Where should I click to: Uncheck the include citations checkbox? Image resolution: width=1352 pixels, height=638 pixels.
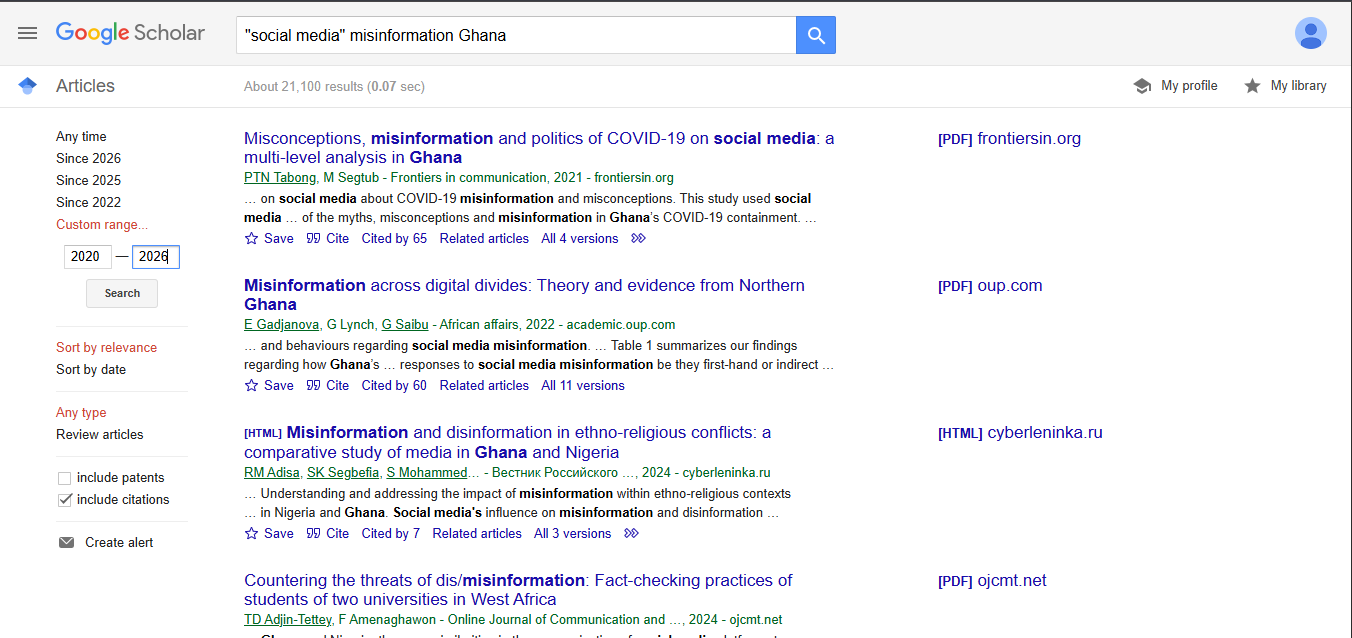[x=65, y=500]
